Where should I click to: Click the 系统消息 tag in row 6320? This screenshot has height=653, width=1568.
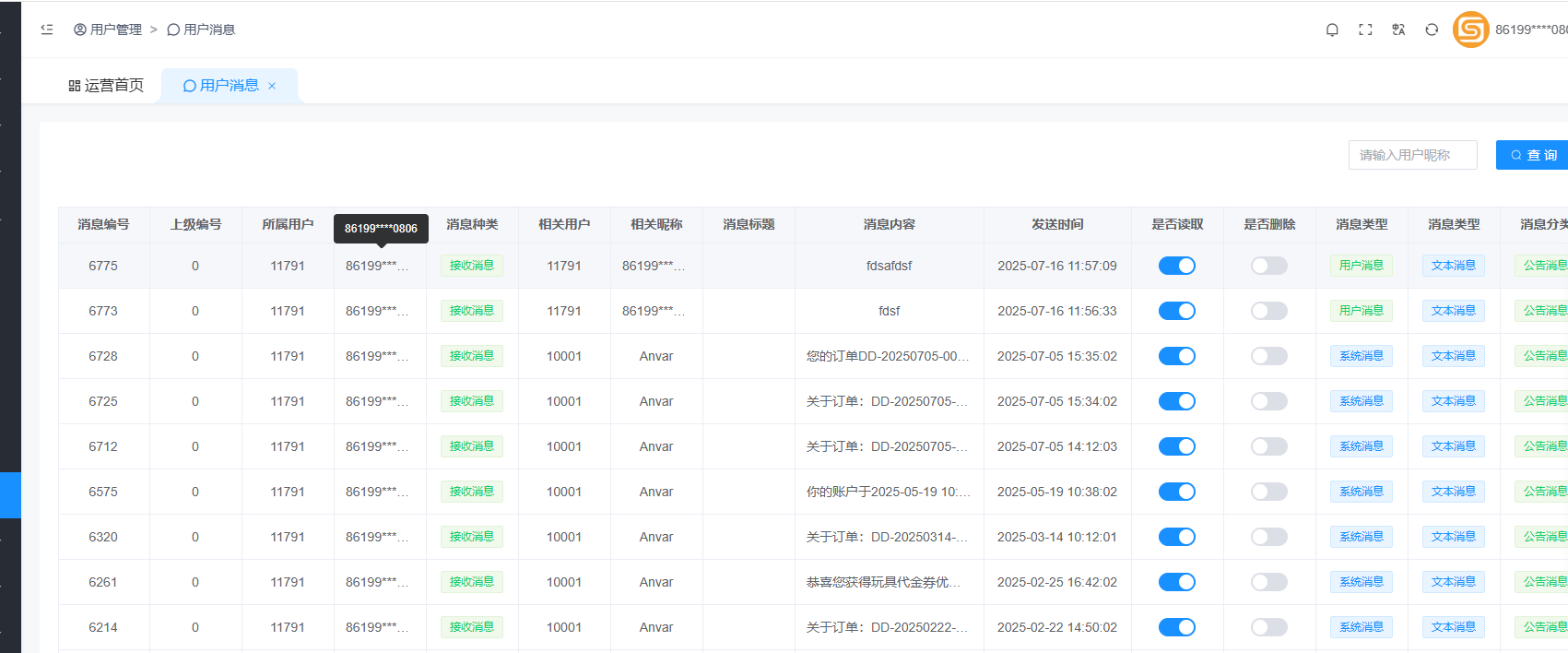(1361, 537)
